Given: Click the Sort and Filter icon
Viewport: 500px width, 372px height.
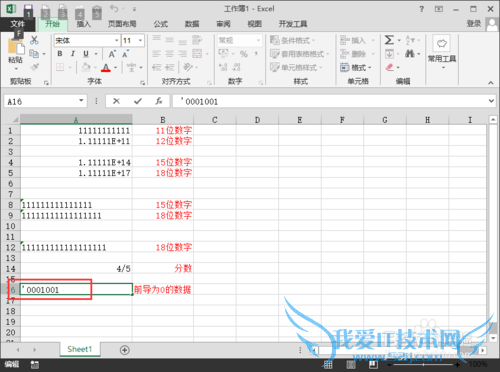Looking at the screenshot, I should pos(410,40).
